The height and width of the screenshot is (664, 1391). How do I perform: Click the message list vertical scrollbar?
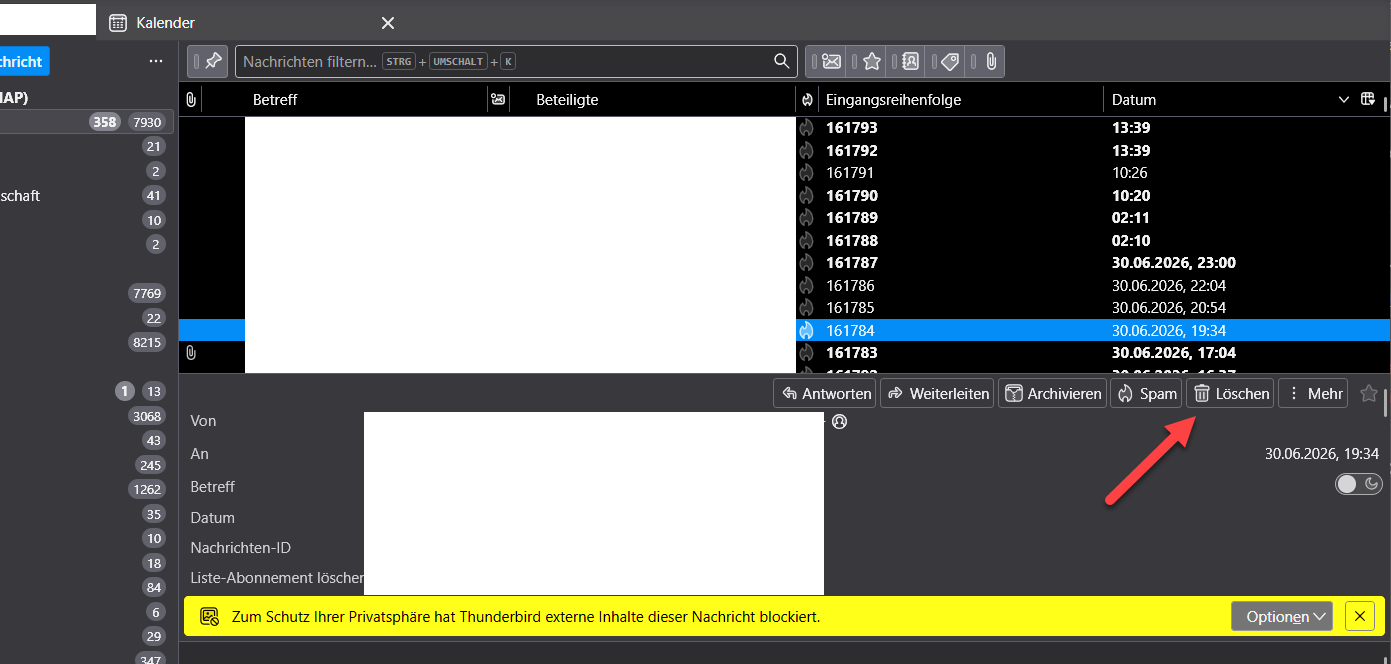[1386, 104]
